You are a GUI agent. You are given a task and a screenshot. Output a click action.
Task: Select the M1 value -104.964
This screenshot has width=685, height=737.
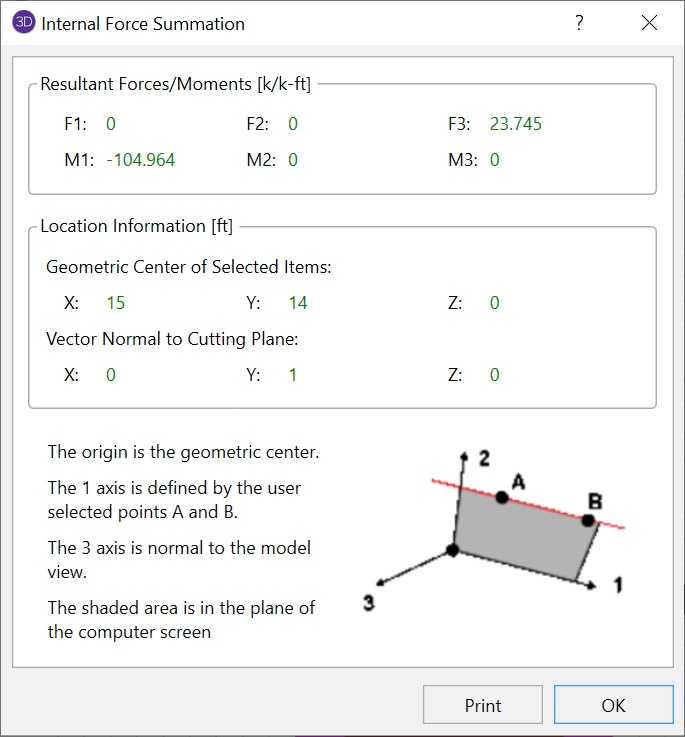[x=141, y=160]
